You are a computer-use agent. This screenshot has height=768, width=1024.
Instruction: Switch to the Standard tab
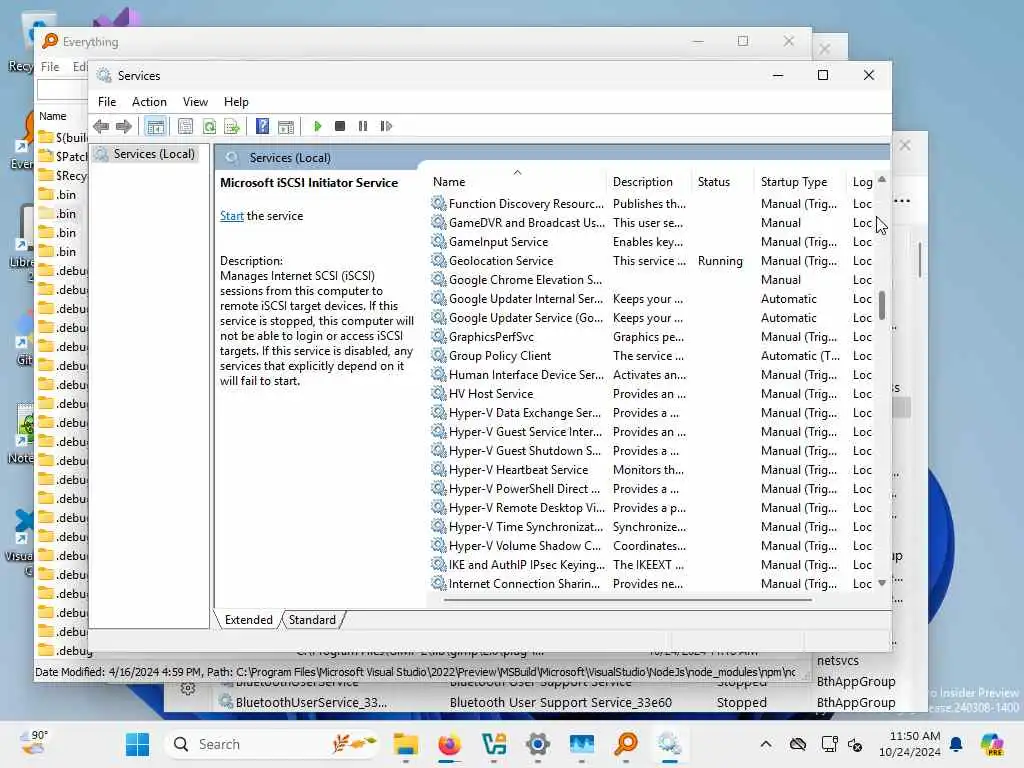click(312, 620)
